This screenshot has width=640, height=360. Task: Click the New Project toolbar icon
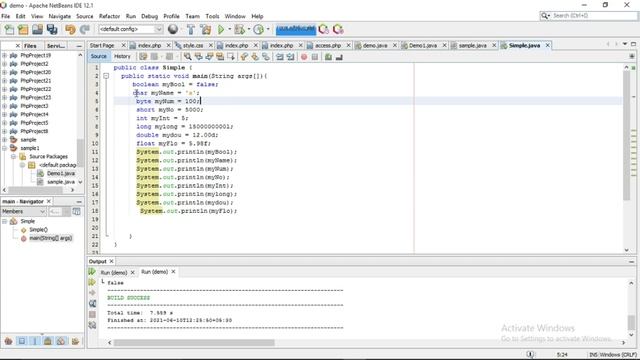tap(23, 29)
